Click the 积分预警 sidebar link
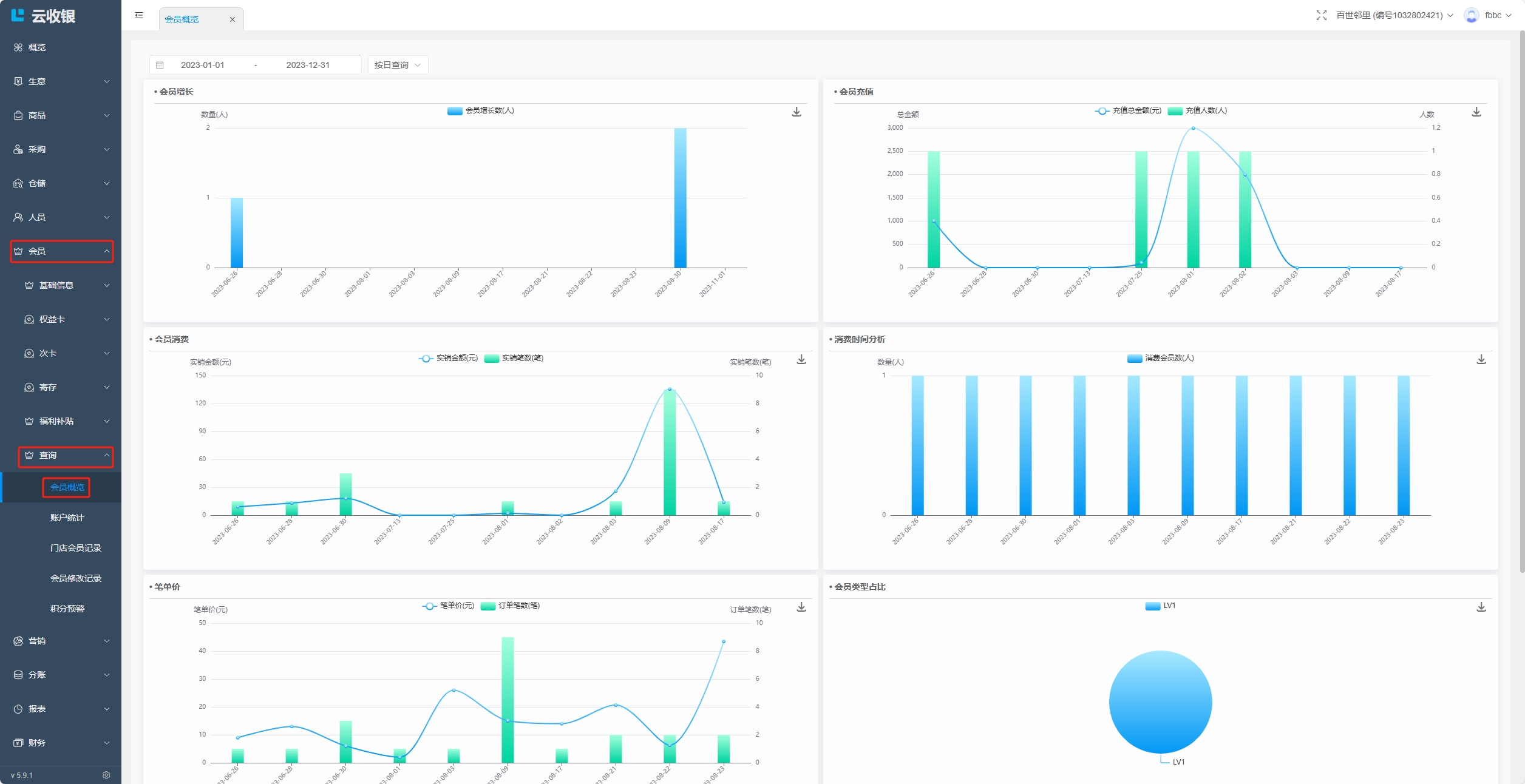Viewport: 1525px width, 784px height. 67,609
